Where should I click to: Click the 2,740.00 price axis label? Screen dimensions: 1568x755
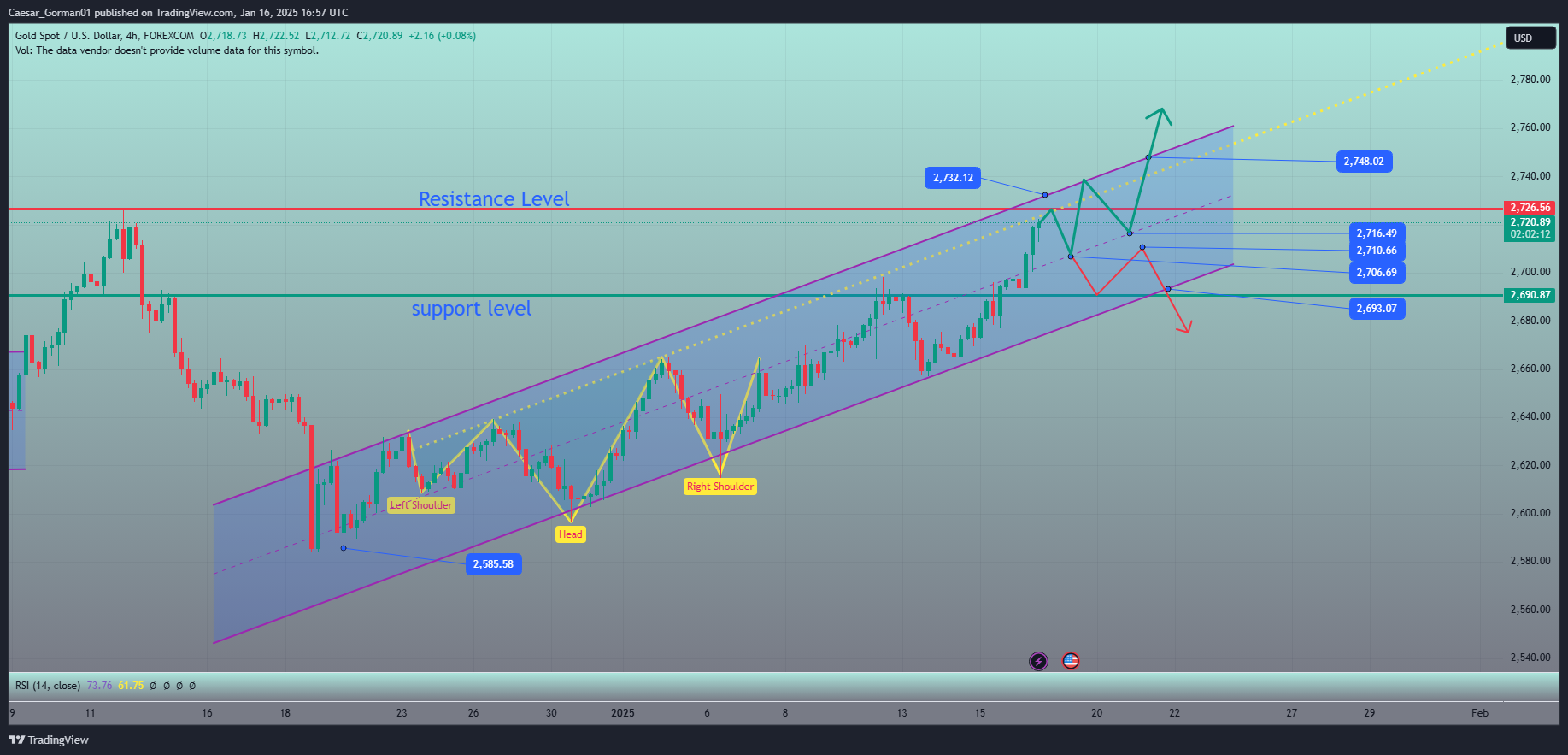tap(1530, 176)
